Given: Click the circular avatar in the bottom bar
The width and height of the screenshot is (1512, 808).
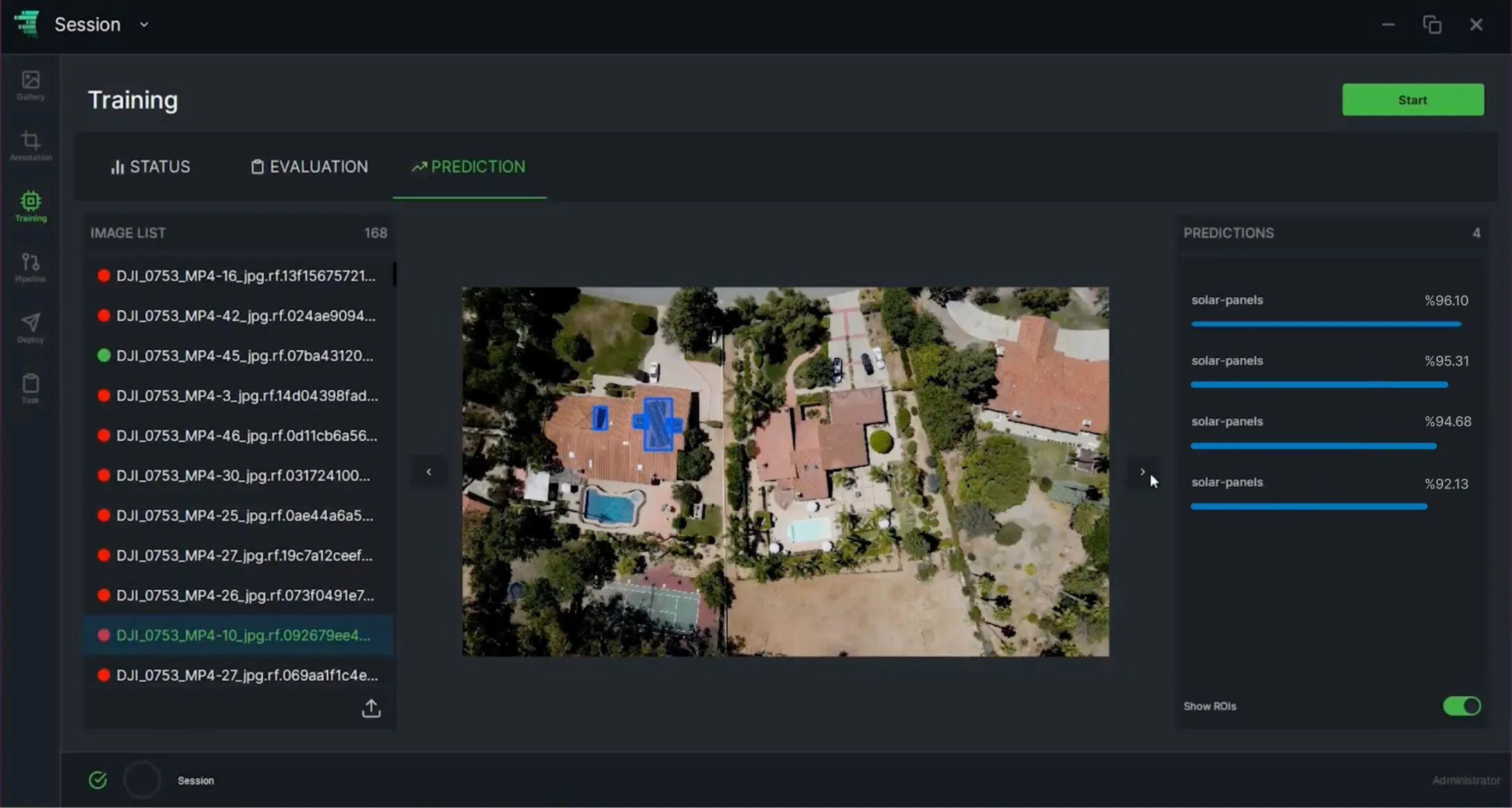Looking at the screenshot, I should pos(143,780).
